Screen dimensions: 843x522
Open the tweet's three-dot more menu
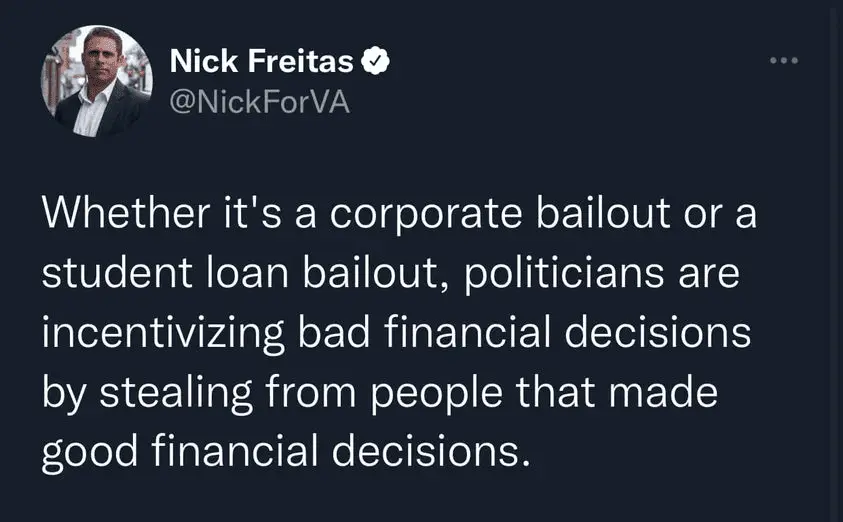[783, 61]
